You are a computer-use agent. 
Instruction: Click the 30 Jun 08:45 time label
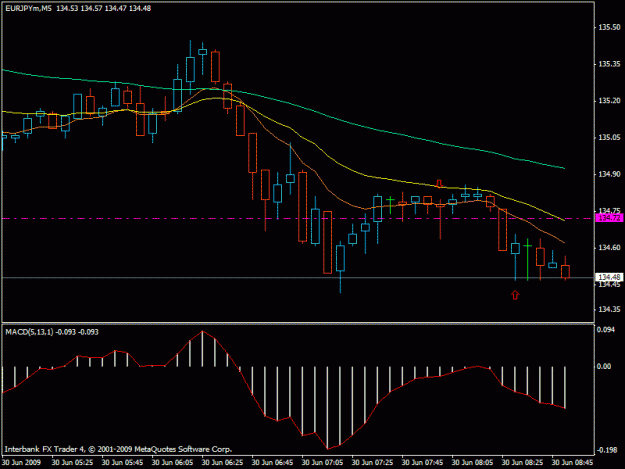pyautogui.click(x=572, y=463)
